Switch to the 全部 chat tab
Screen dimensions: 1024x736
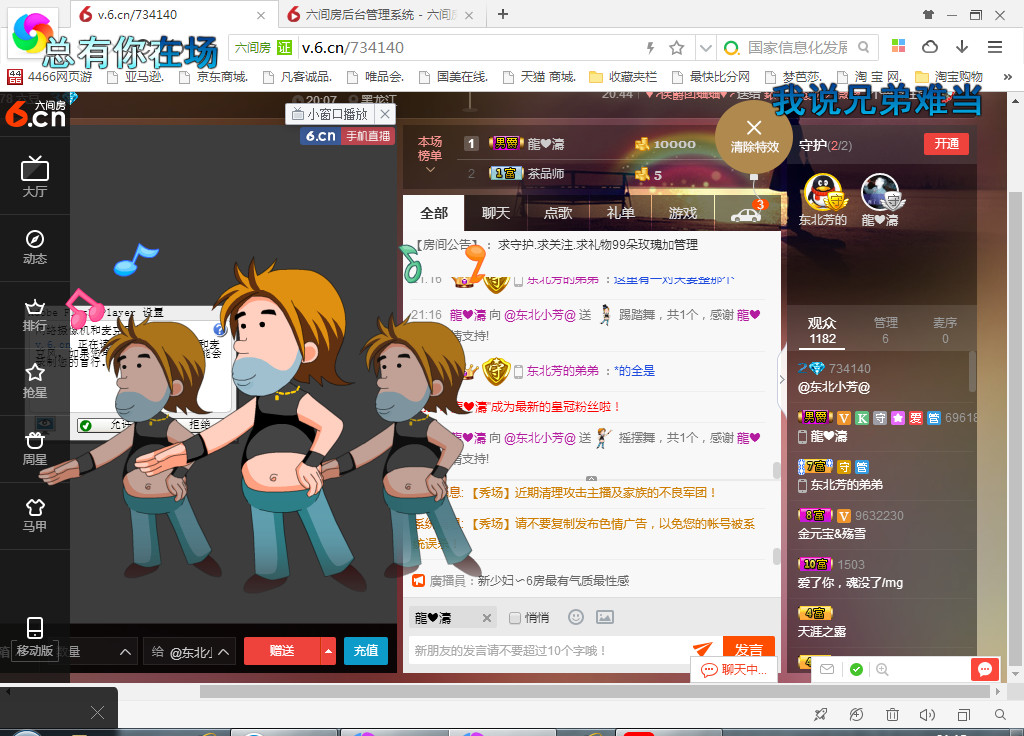click(434, 213)
